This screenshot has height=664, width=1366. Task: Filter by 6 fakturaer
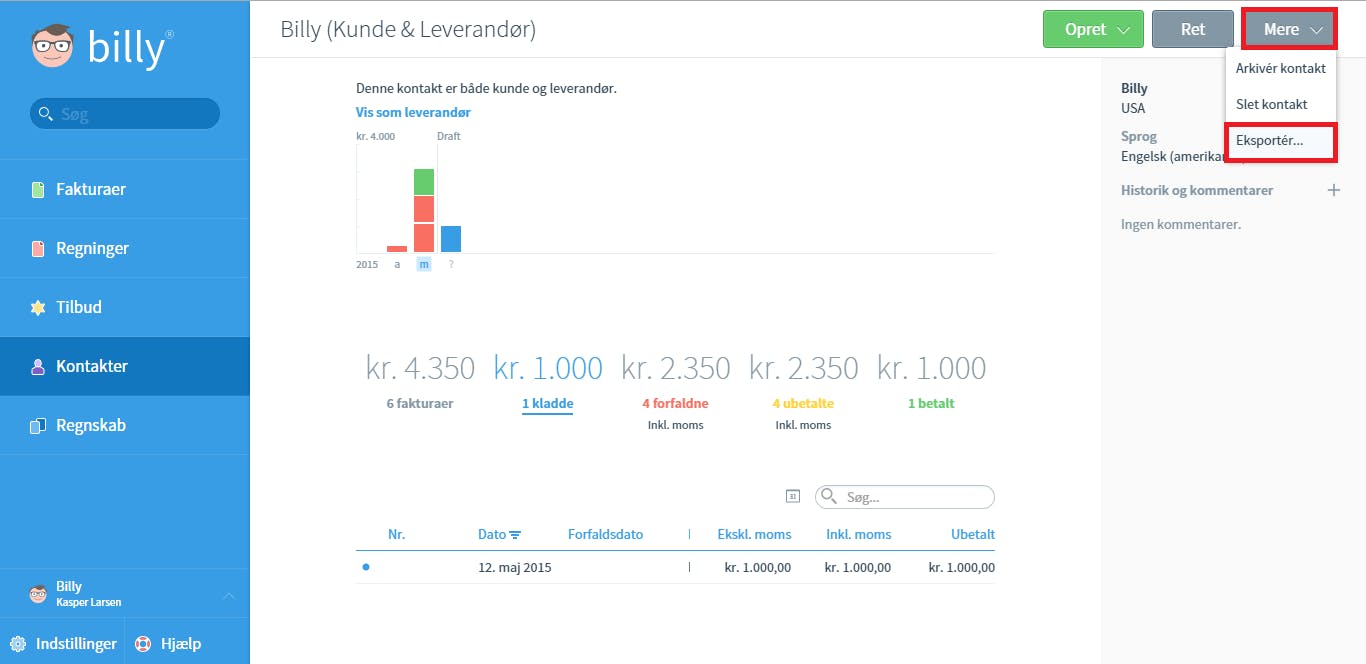click(x=420, y=404)
